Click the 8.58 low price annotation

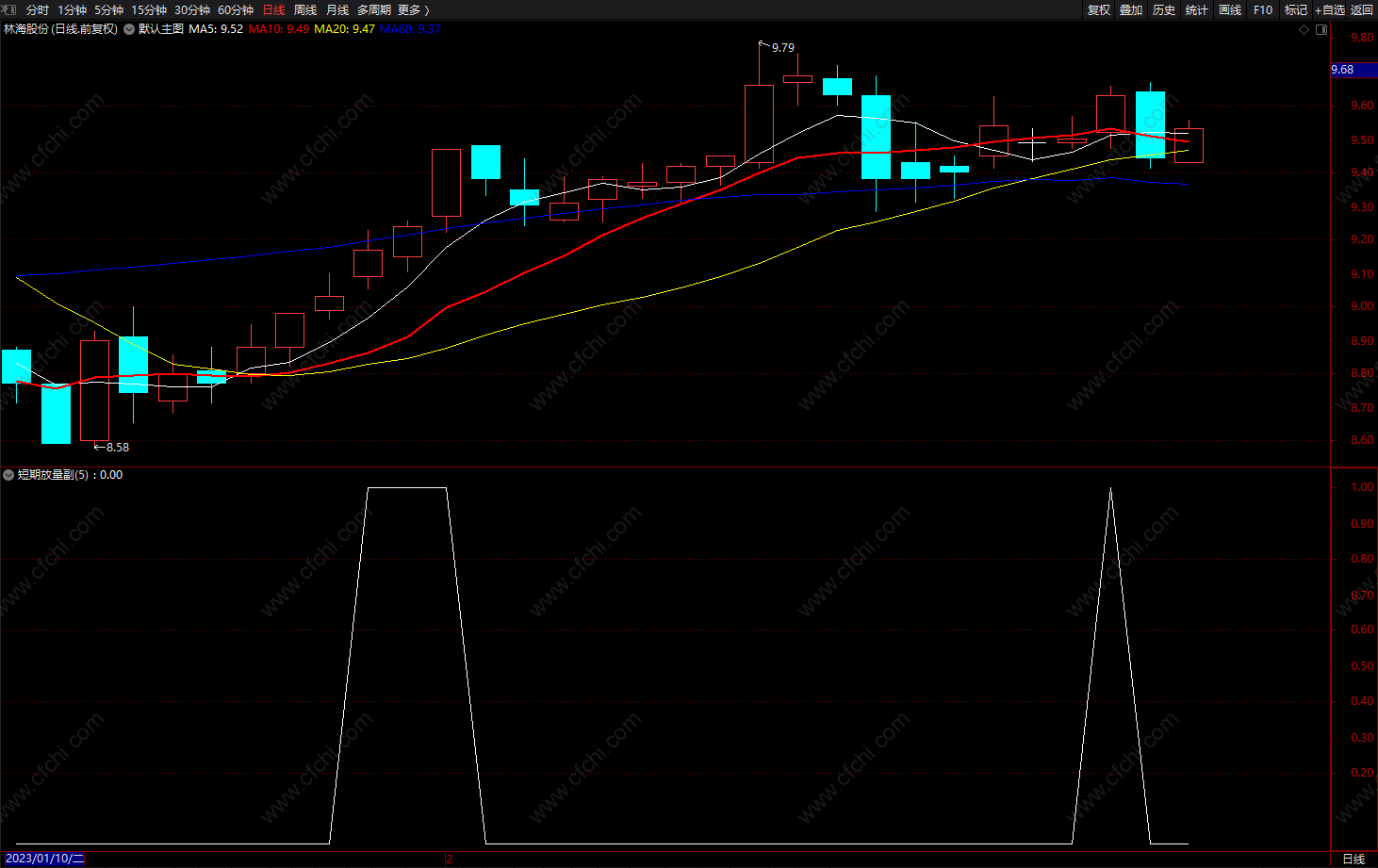[x=118, y=448]
